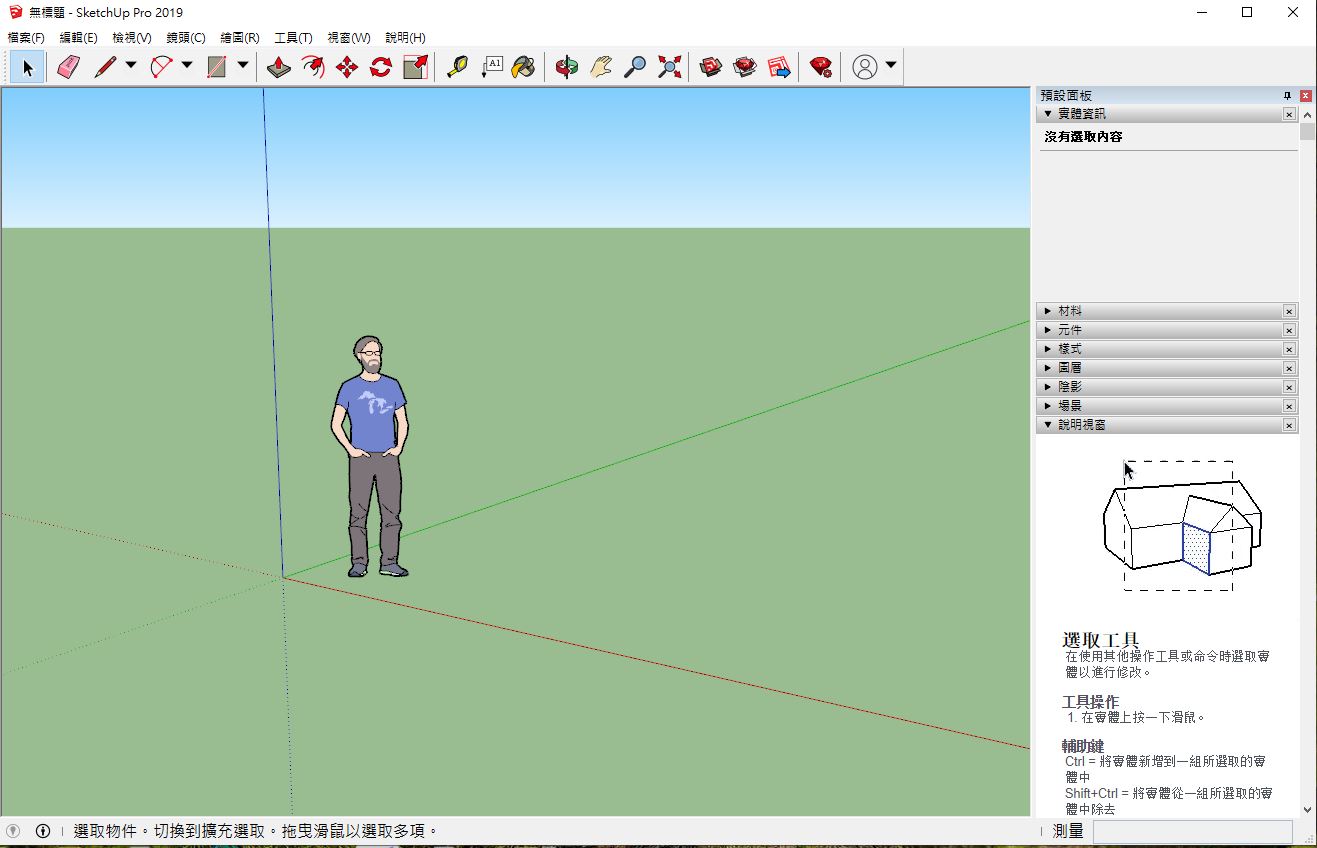Open the Extension Manager ruby icon
Screen dimensions: 1317x848
coord(821,67)
